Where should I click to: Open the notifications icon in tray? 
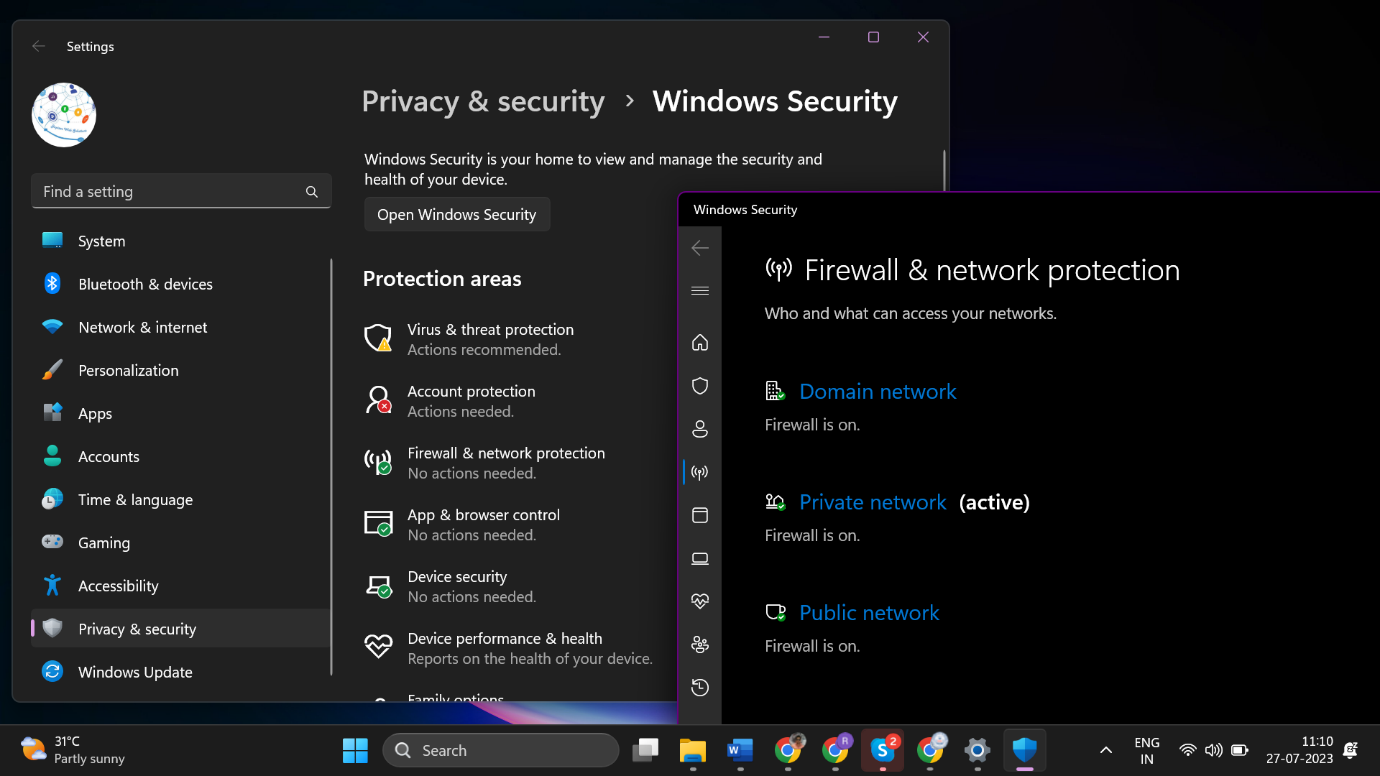[1351, 750]
